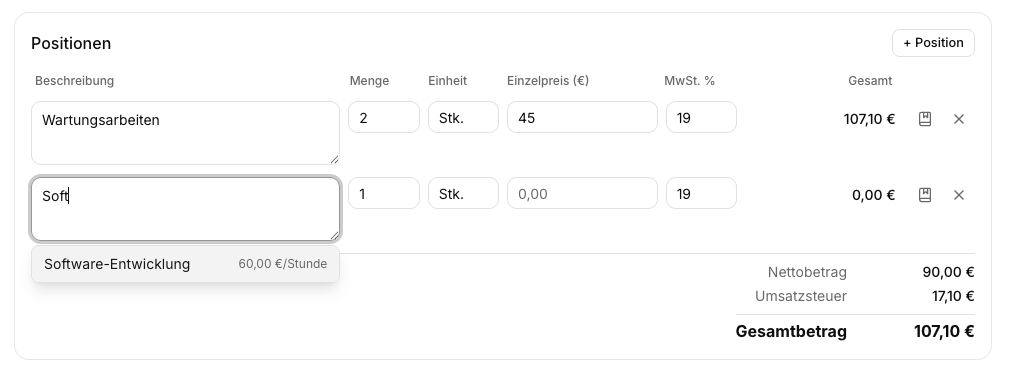The height and width of the screenshot is (382, 1010).
Task: Edit quantity field showing 2
Action: [384, 117]
